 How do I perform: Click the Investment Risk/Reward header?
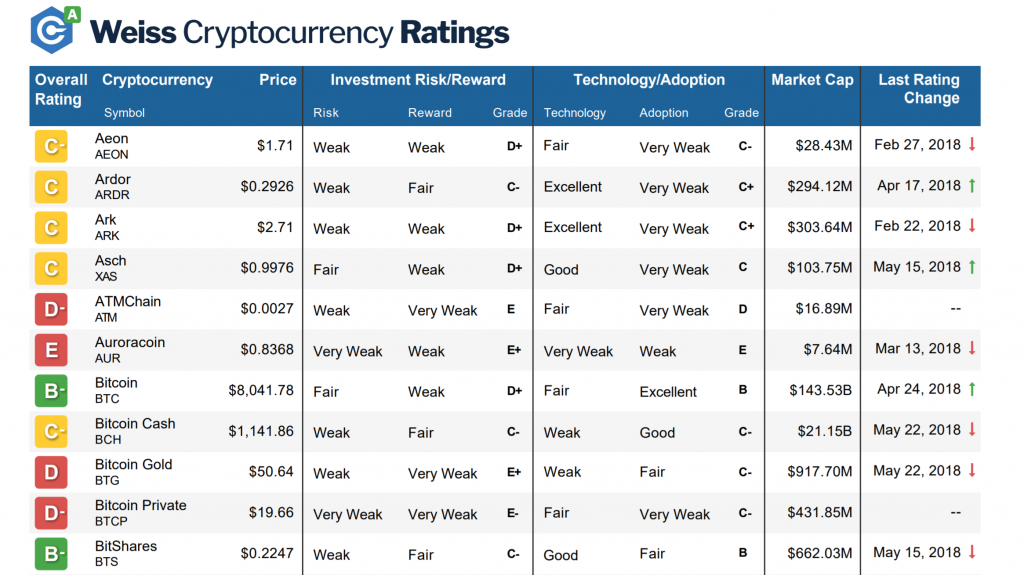click(418, 80)
